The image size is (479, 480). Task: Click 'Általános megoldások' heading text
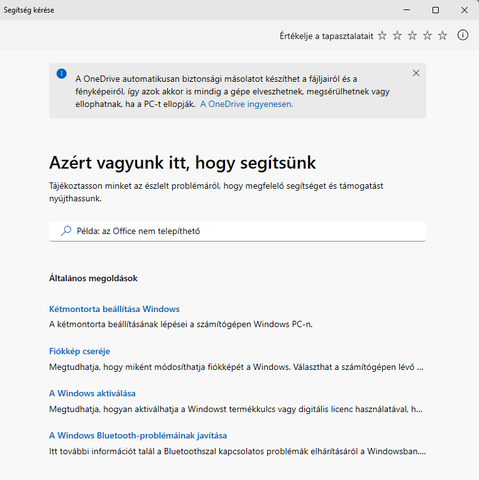[93, 278]
